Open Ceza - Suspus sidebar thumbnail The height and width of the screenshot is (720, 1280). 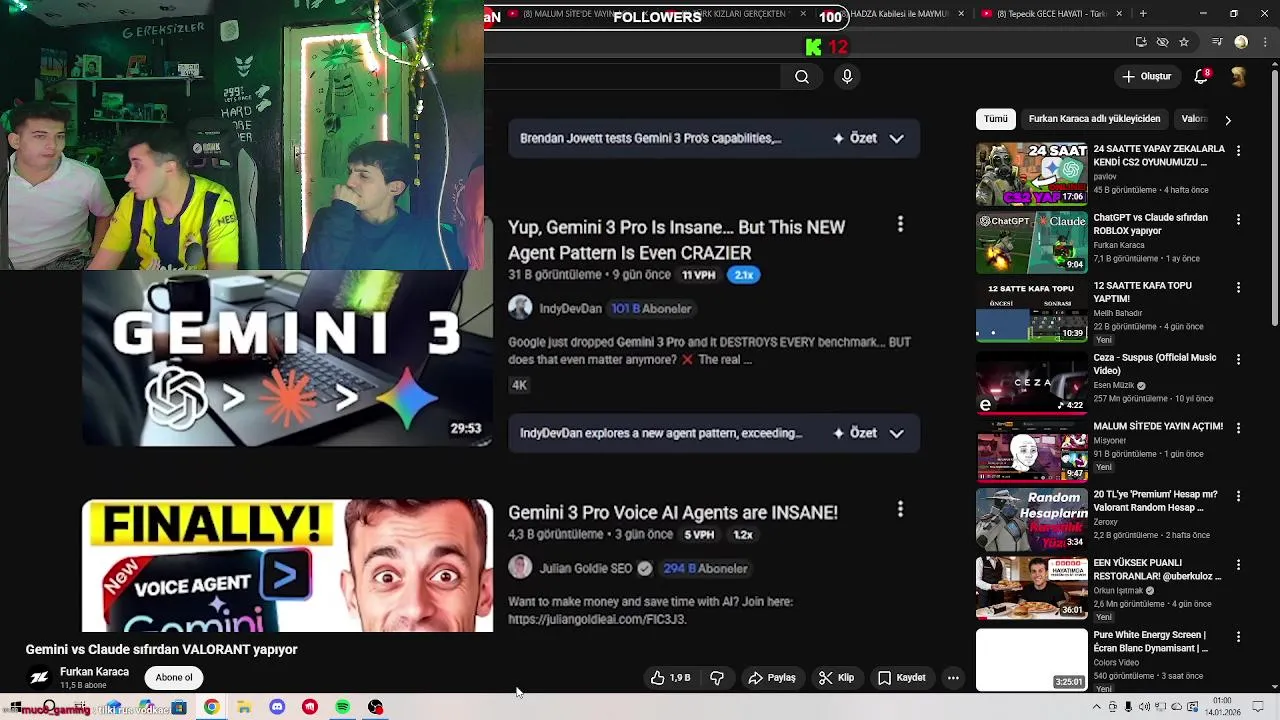click(1031, 382)
